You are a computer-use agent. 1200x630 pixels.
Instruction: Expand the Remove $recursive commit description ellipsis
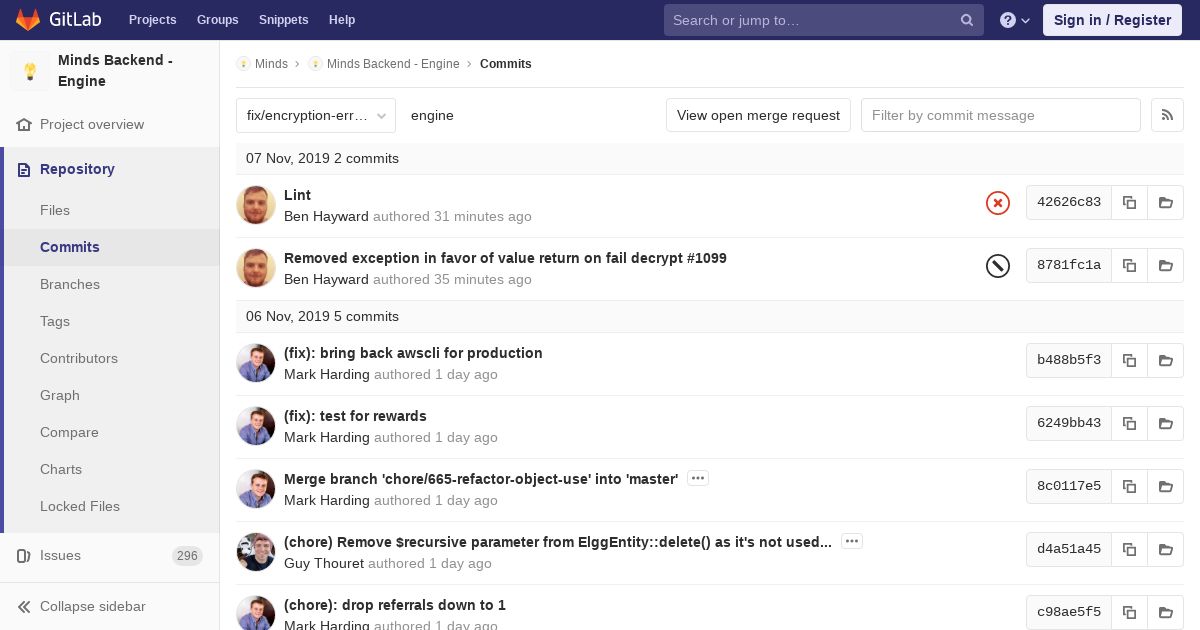click(852, 541)
